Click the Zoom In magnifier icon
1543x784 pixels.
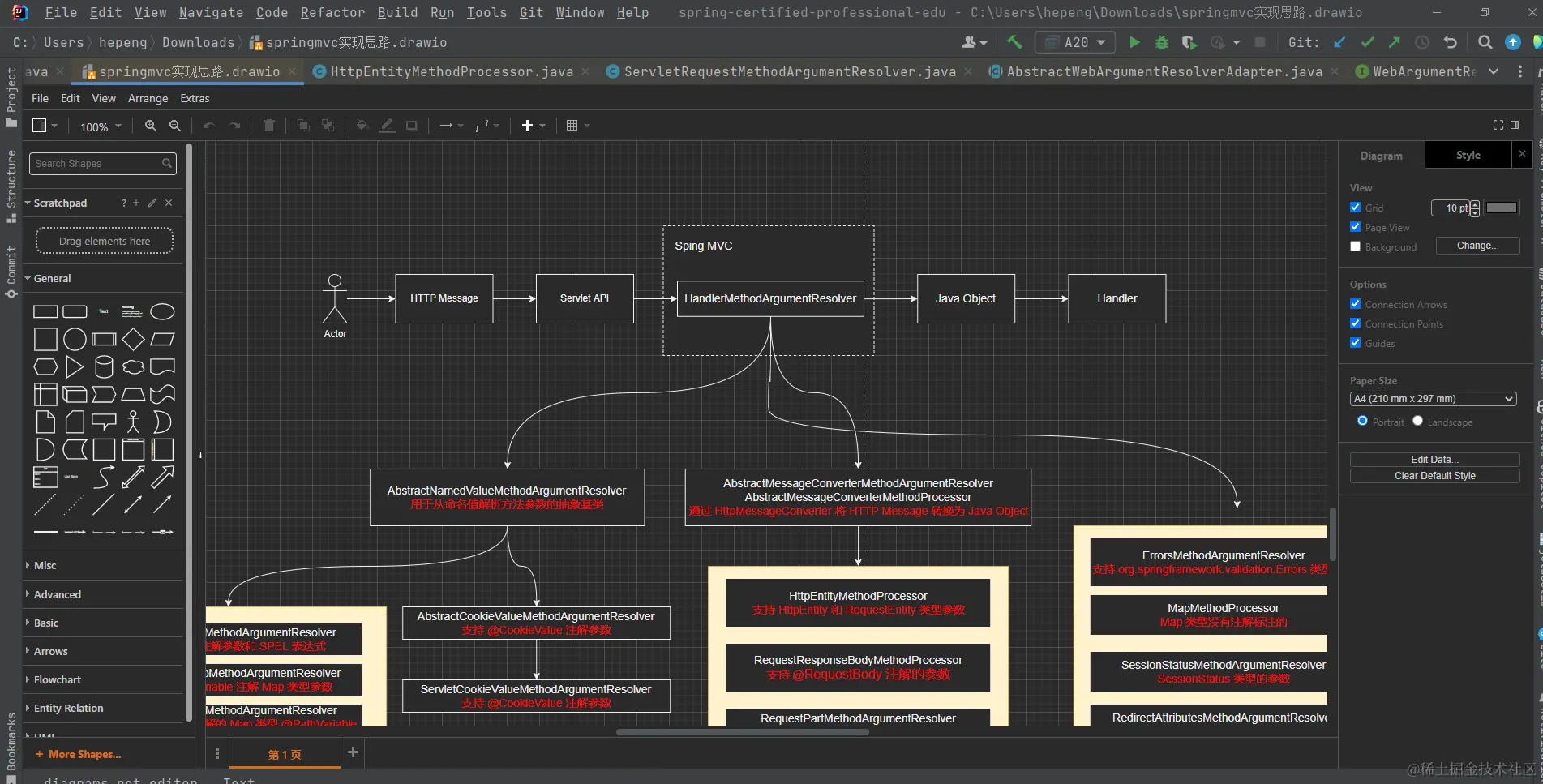150,126
